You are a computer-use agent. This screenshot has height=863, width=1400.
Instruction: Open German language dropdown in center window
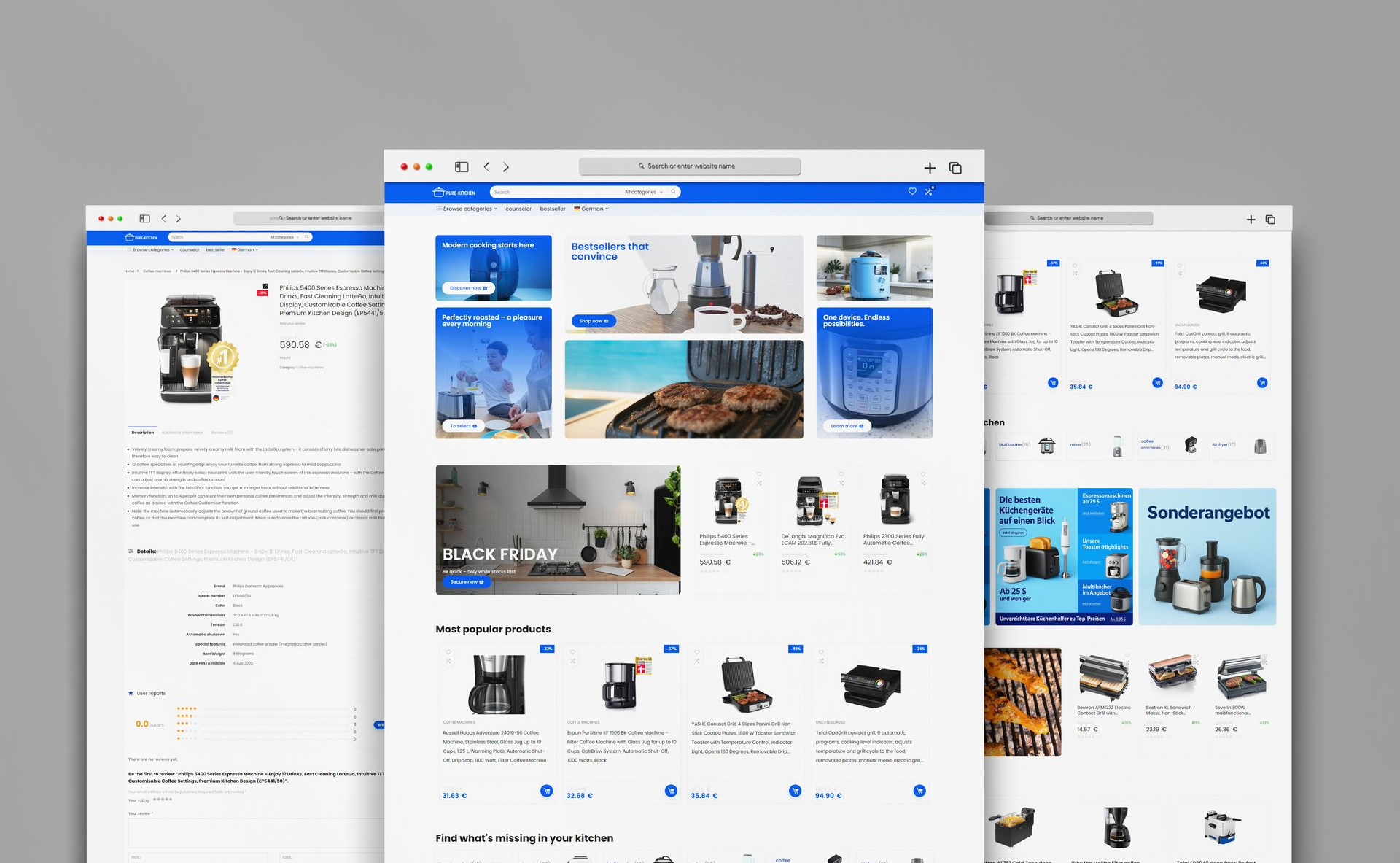click(x=591, y=209)
